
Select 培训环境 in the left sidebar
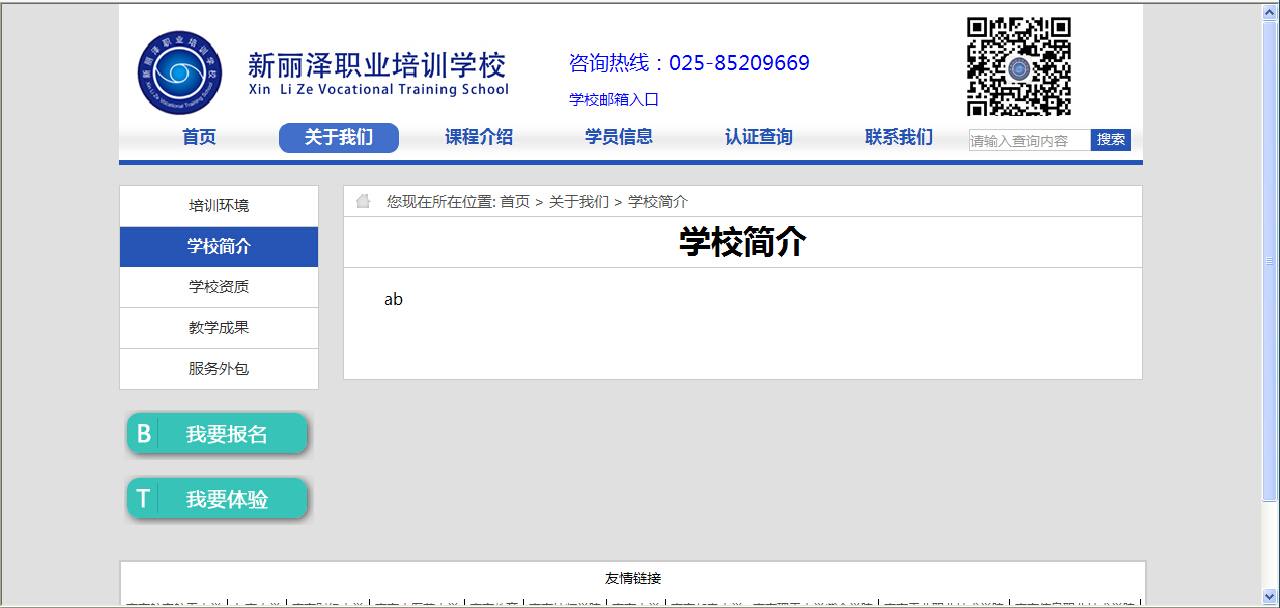[219, 206]
